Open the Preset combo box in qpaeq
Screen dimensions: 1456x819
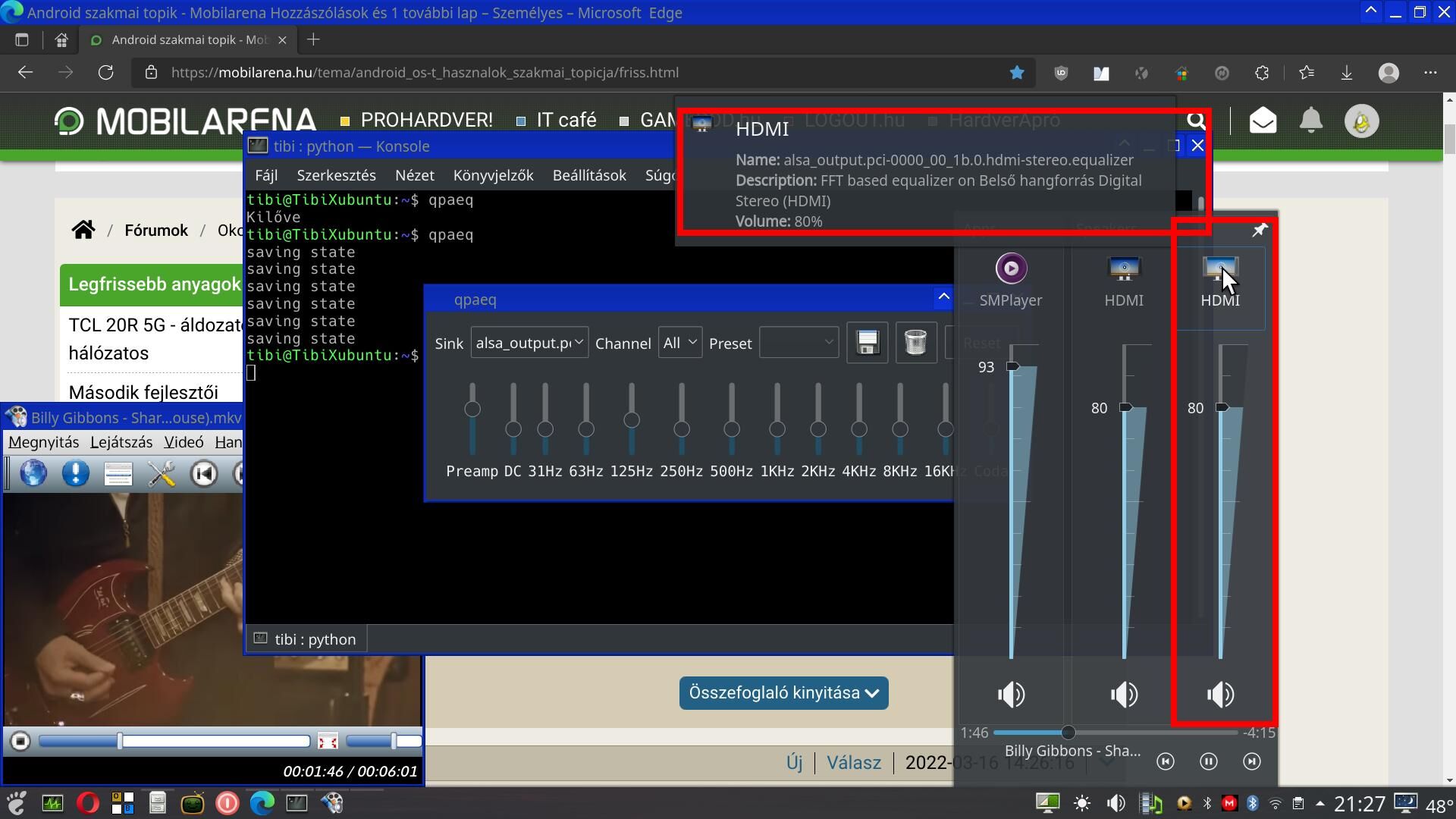click(799, 343)
